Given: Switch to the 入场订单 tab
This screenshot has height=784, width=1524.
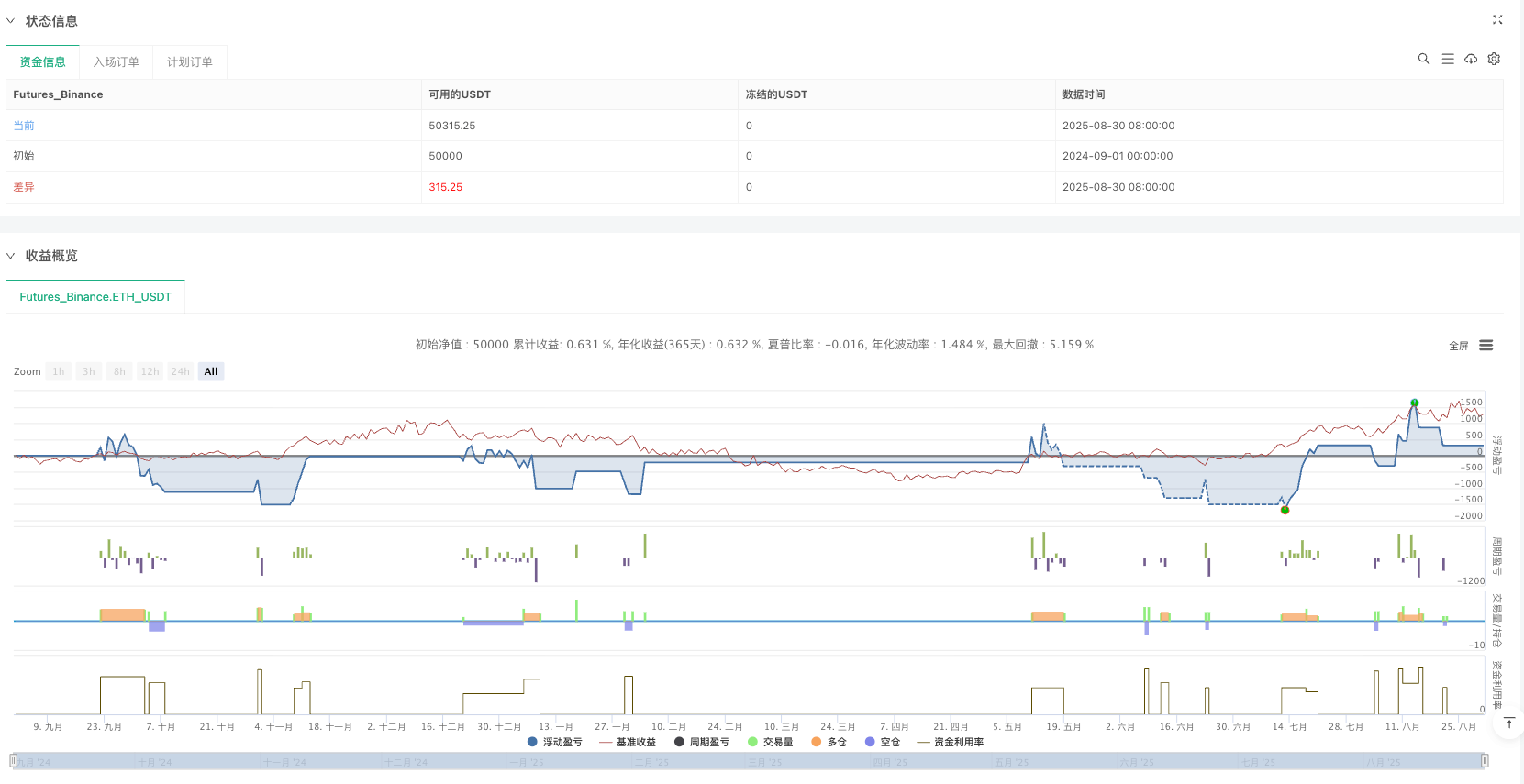Looking at the screenshot, I should coord(117,62).
